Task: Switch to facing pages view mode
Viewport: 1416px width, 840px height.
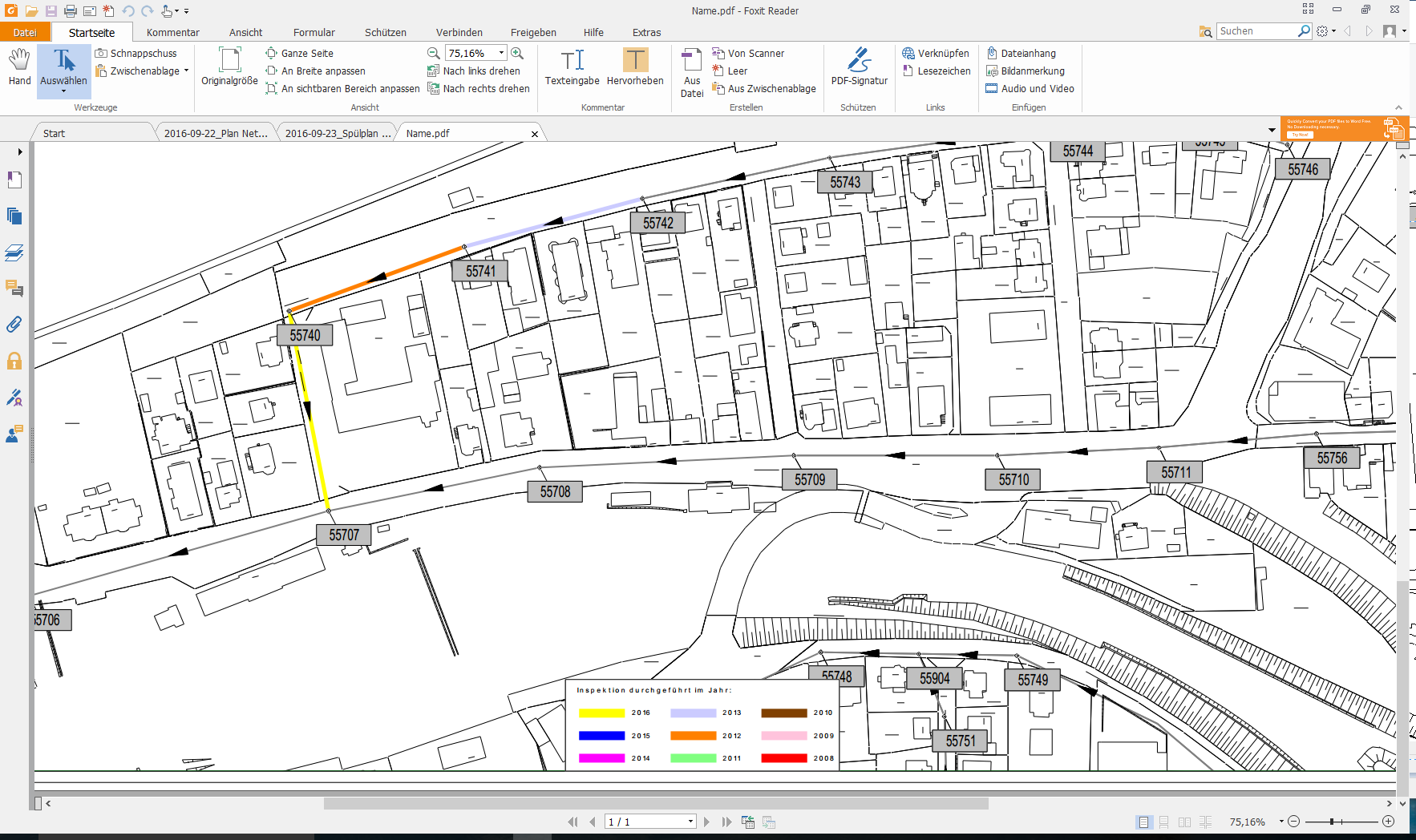Action: 1184,822
